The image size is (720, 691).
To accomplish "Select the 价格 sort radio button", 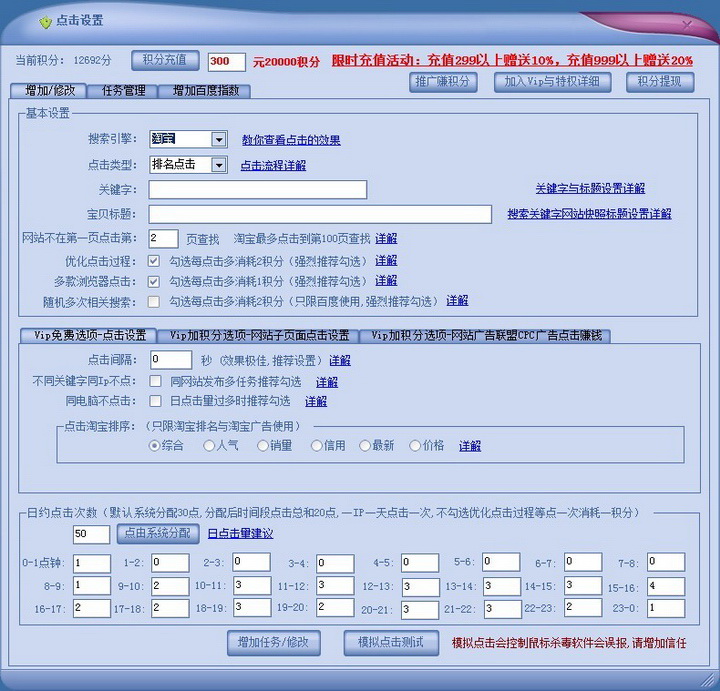I will 415,445.
